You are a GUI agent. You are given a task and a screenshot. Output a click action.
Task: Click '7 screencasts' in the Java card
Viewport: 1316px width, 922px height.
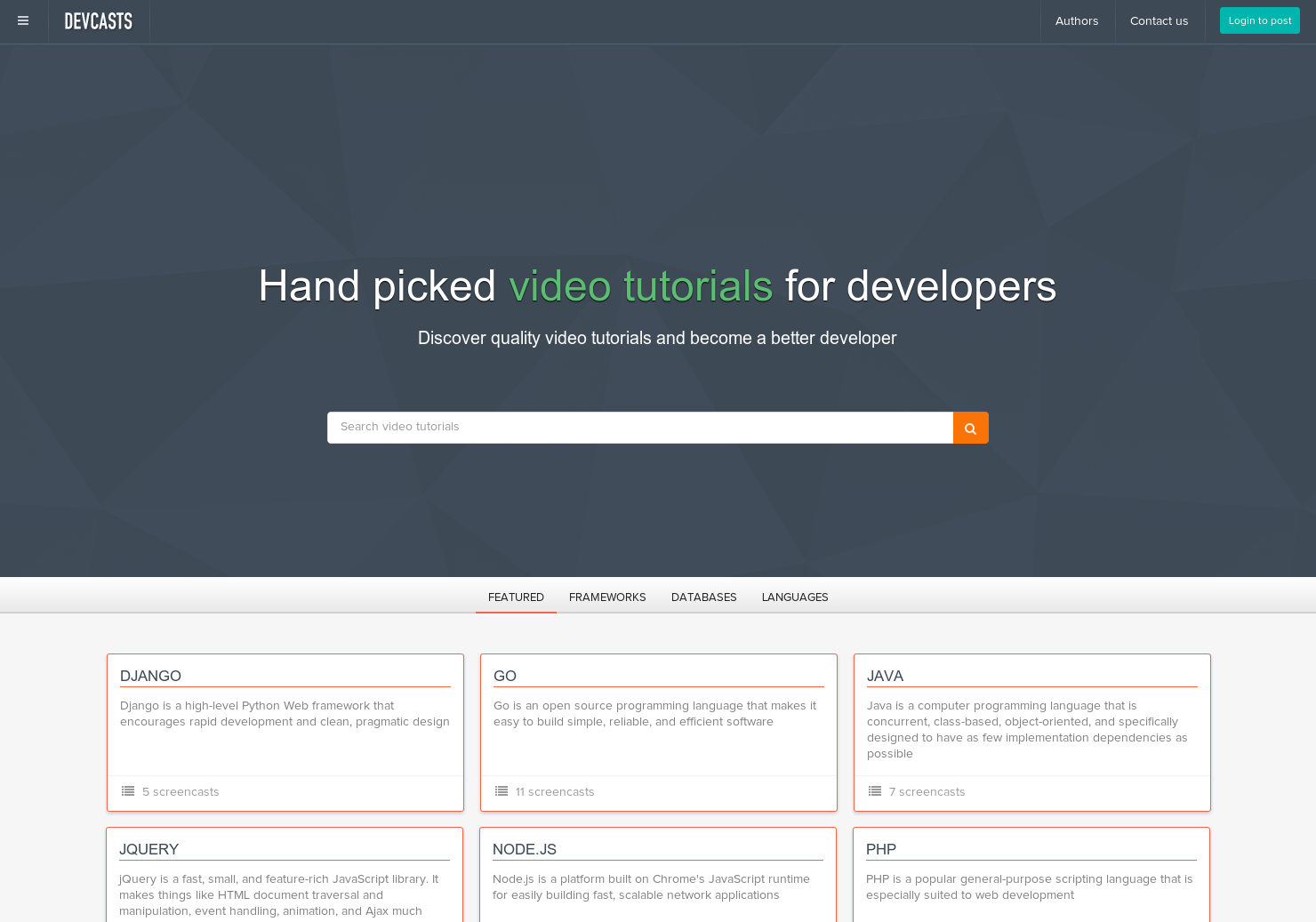(927, 791)
